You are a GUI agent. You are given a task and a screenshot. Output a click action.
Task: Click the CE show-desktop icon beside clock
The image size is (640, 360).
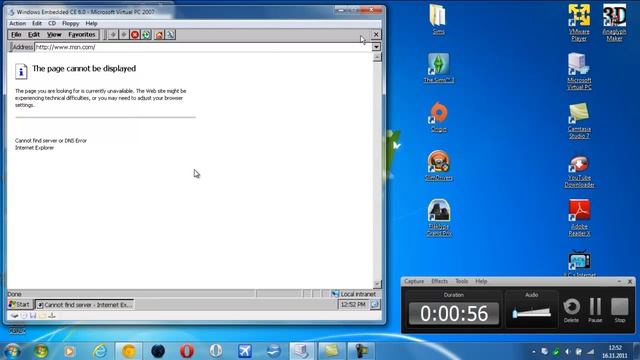(375, 304)
